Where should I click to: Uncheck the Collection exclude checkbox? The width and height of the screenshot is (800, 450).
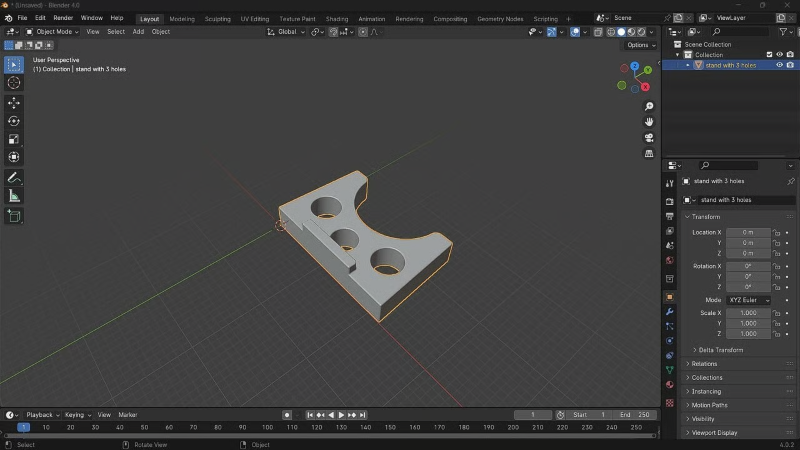point(769,55)
